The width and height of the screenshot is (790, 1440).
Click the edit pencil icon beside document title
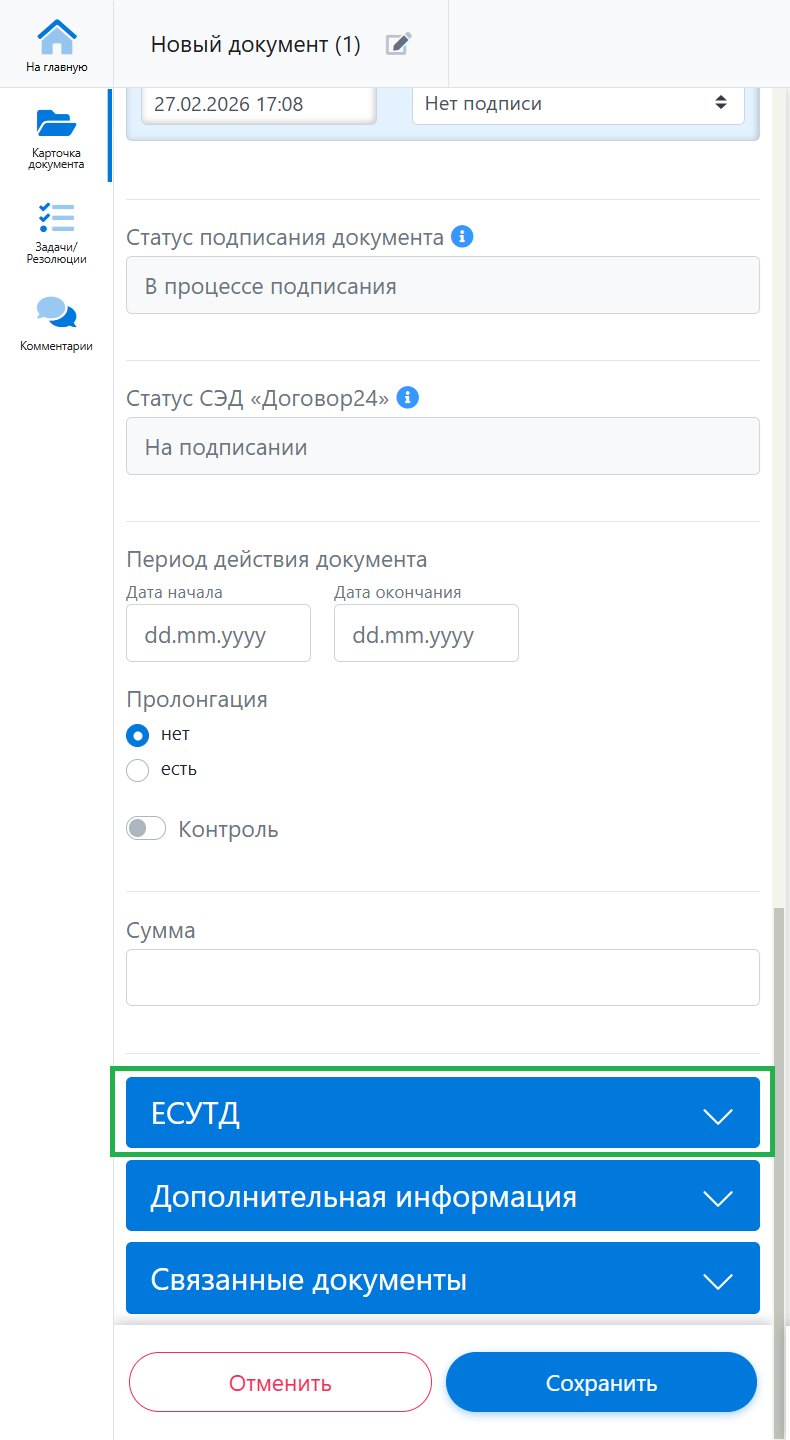tap(398, 44)
